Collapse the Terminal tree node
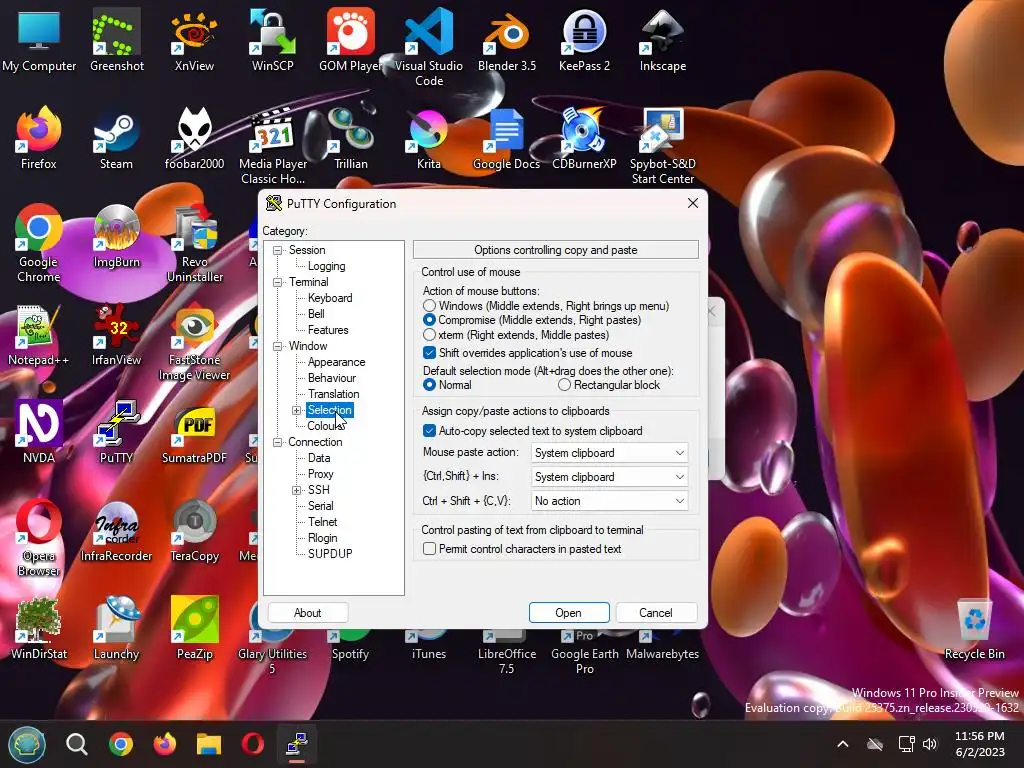1024x768 pixels. [278, 282]
